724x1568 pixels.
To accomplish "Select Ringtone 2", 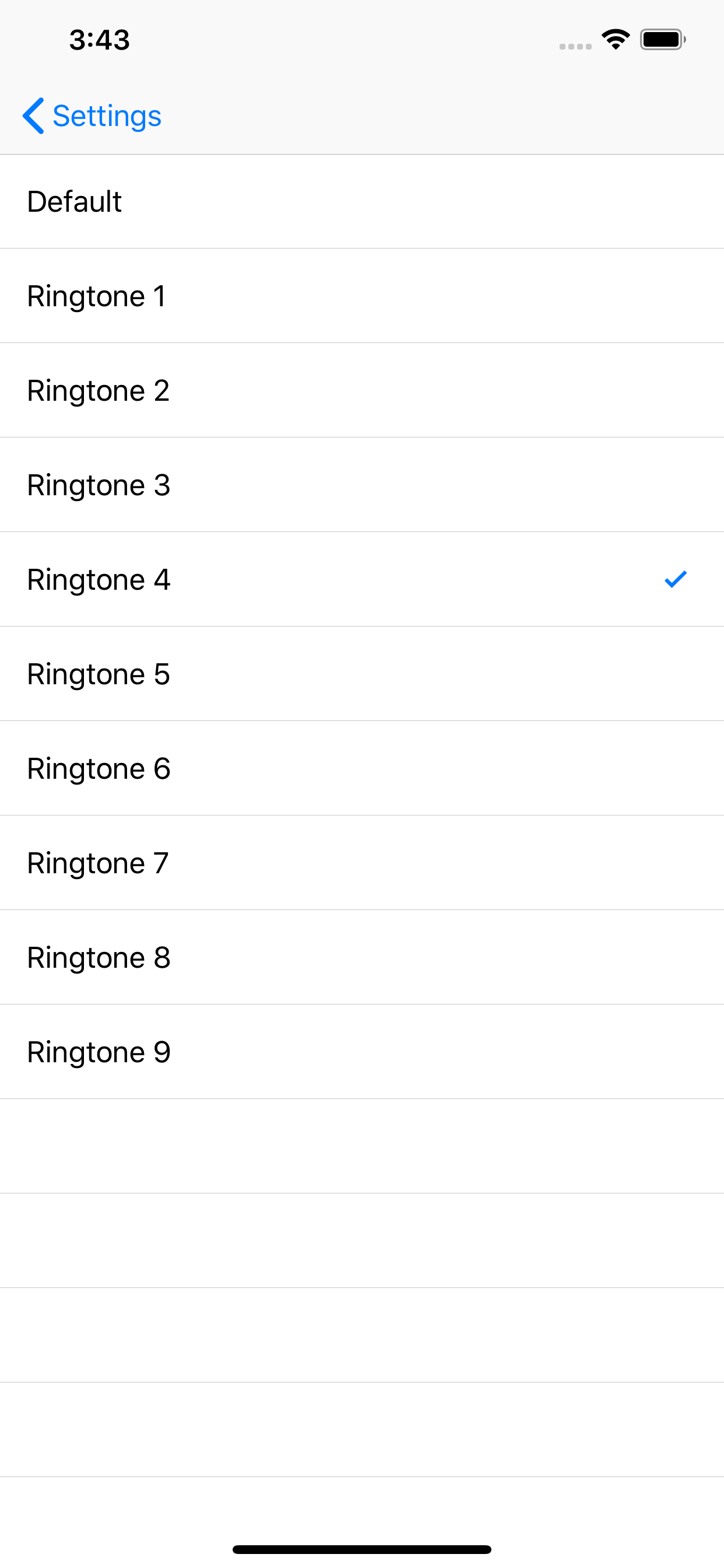I will [362, 390].
